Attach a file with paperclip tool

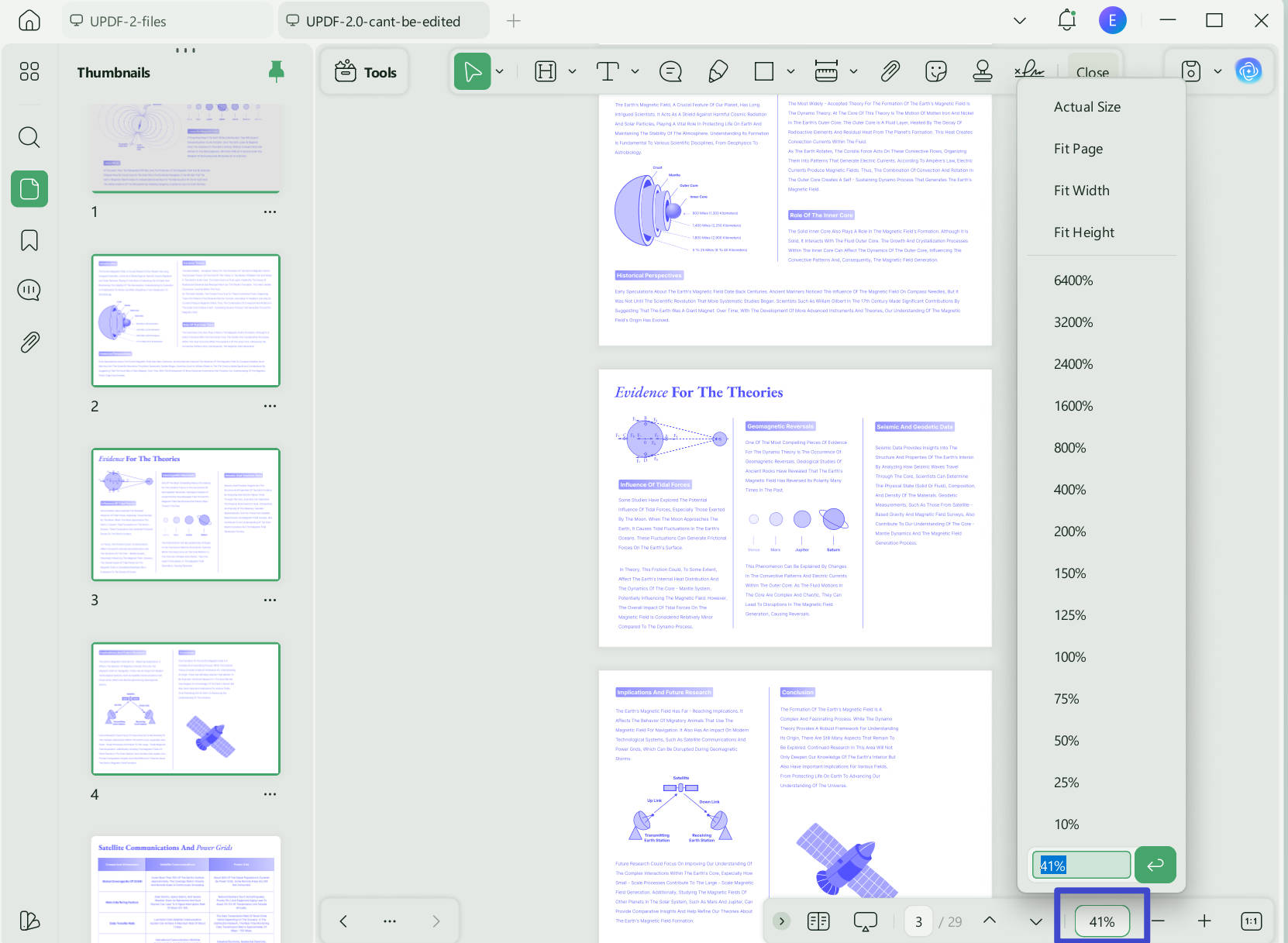pyautogui.click(x=890, y=72)
